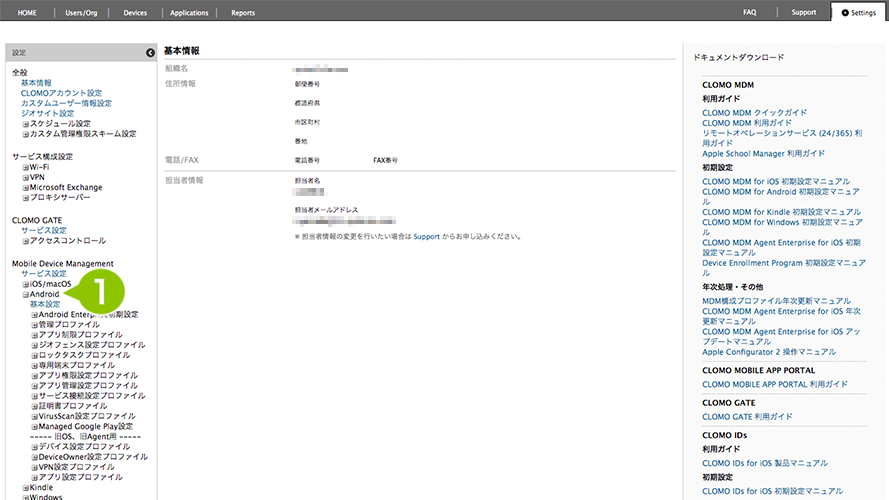Open Android 基本設定
Viewport: 889px width, 500px height.
pos(45,304)
